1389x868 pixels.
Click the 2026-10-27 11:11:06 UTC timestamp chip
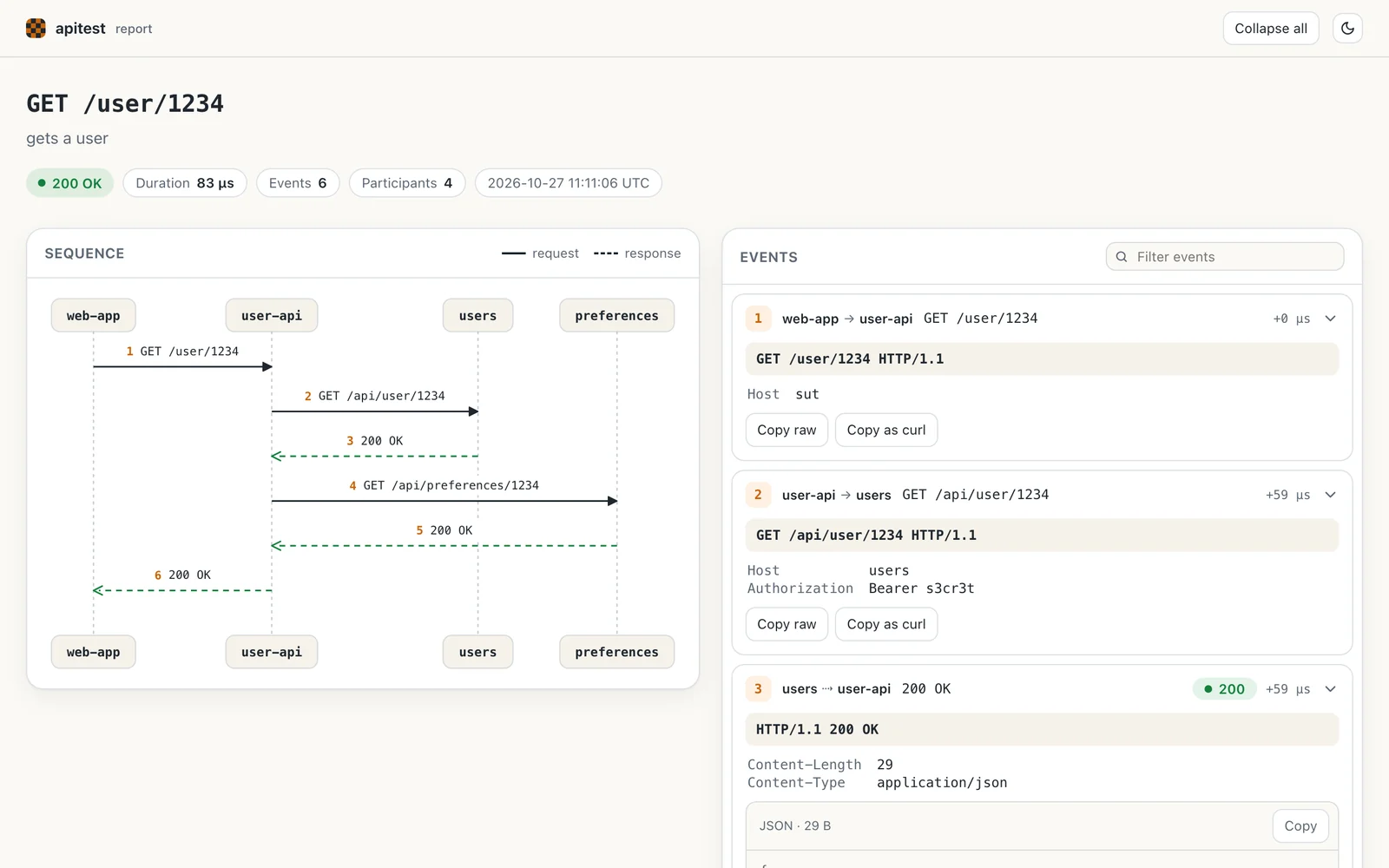[x=569, y=183]
